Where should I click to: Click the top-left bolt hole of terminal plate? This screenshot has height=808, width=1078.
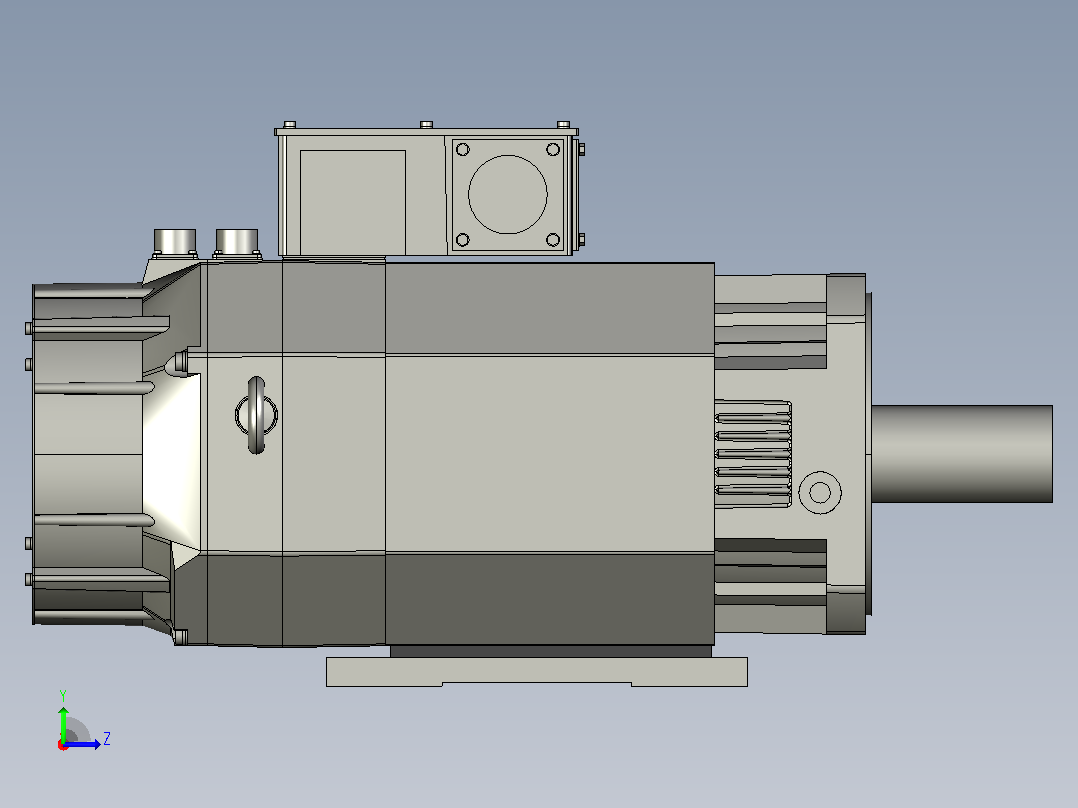point(463,149)
